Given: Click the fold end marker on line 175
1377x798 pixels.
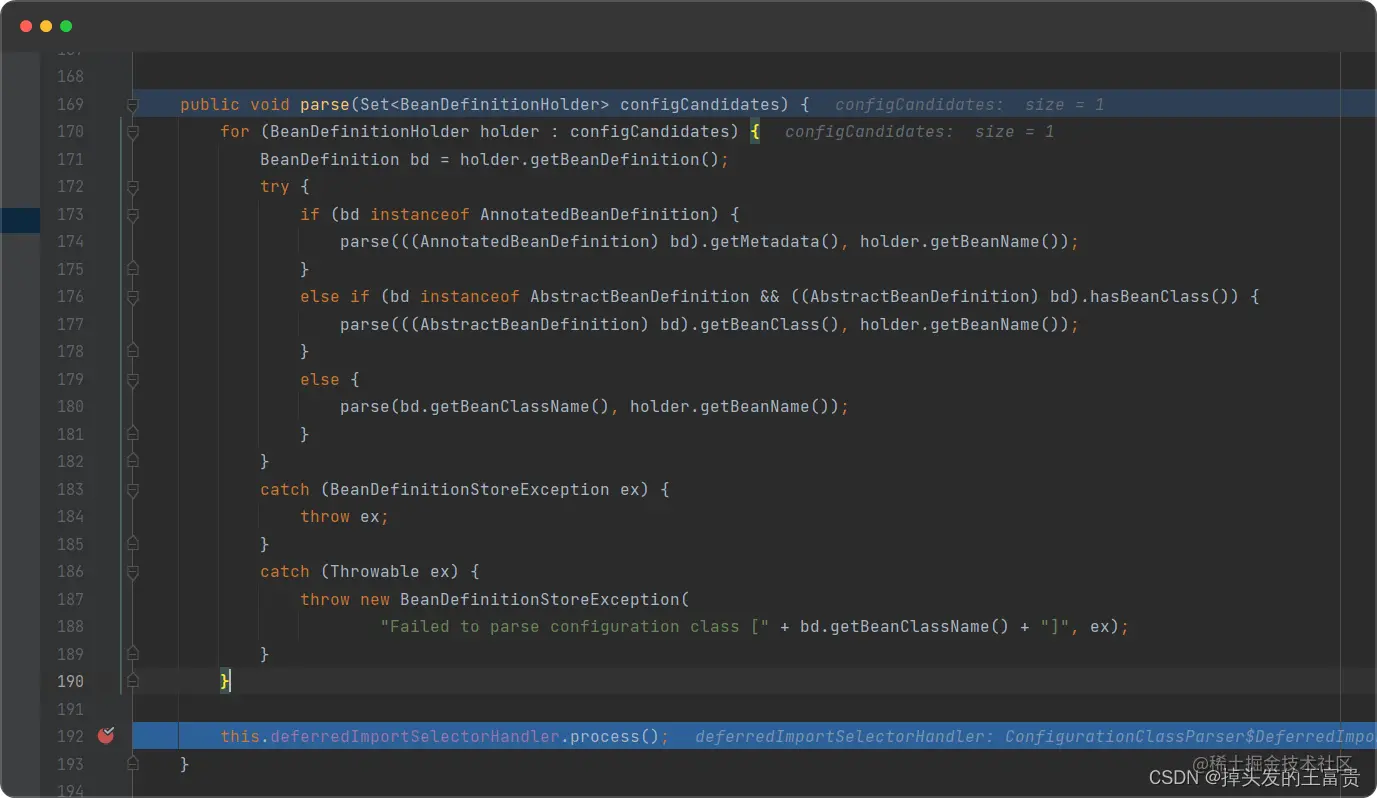Looking at the screenshot, I should 132,269.
